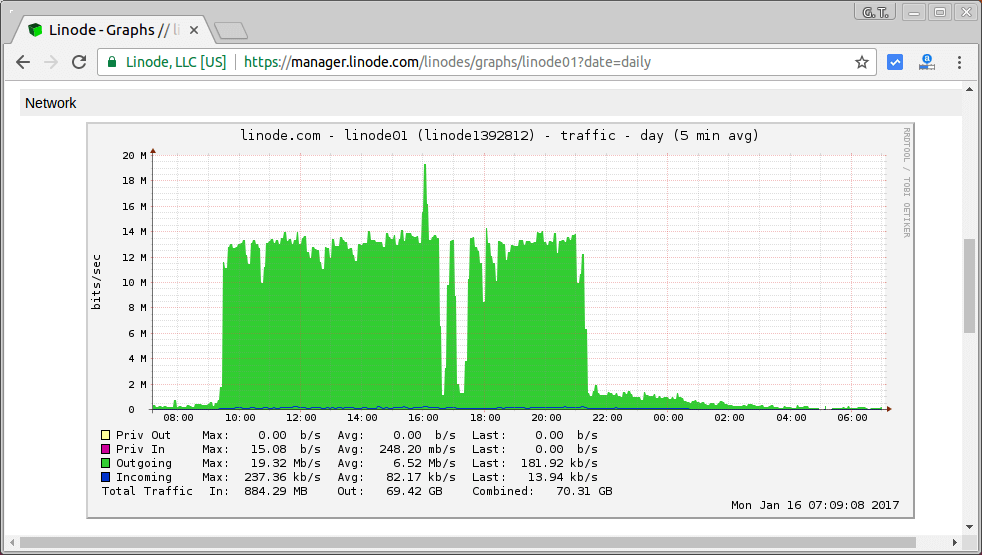Click the blue checkmark extension icon
The width and height of the screenshot is (982, 555).
(895, 62)
